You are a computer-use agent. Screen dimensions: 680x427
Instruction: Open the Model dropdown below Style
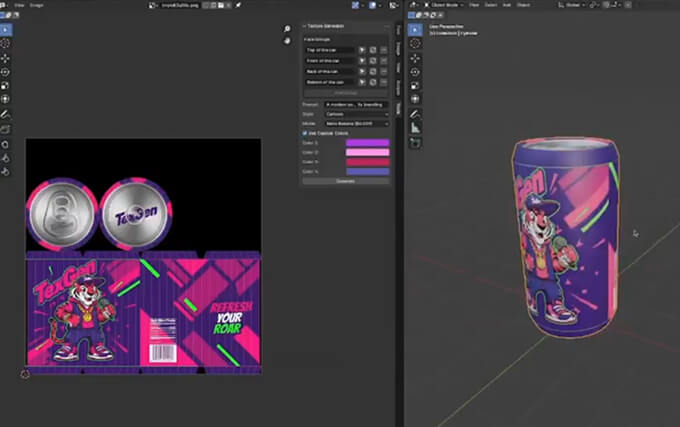pos(356,124)
